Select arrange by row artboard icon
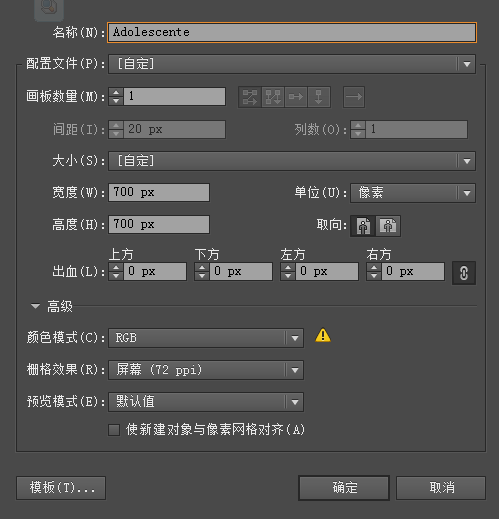499x519 pixels. pos(296,97)
